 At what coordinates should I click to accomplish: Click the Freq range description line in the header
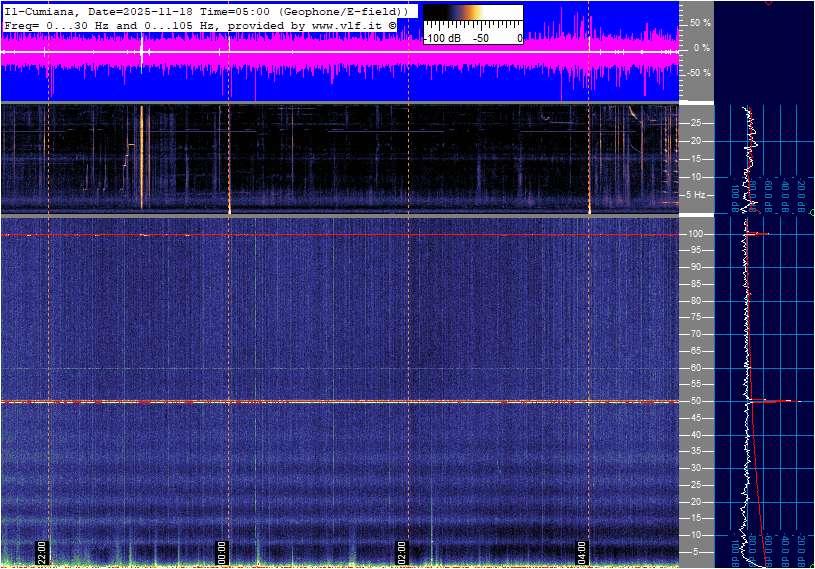[200, 24]
